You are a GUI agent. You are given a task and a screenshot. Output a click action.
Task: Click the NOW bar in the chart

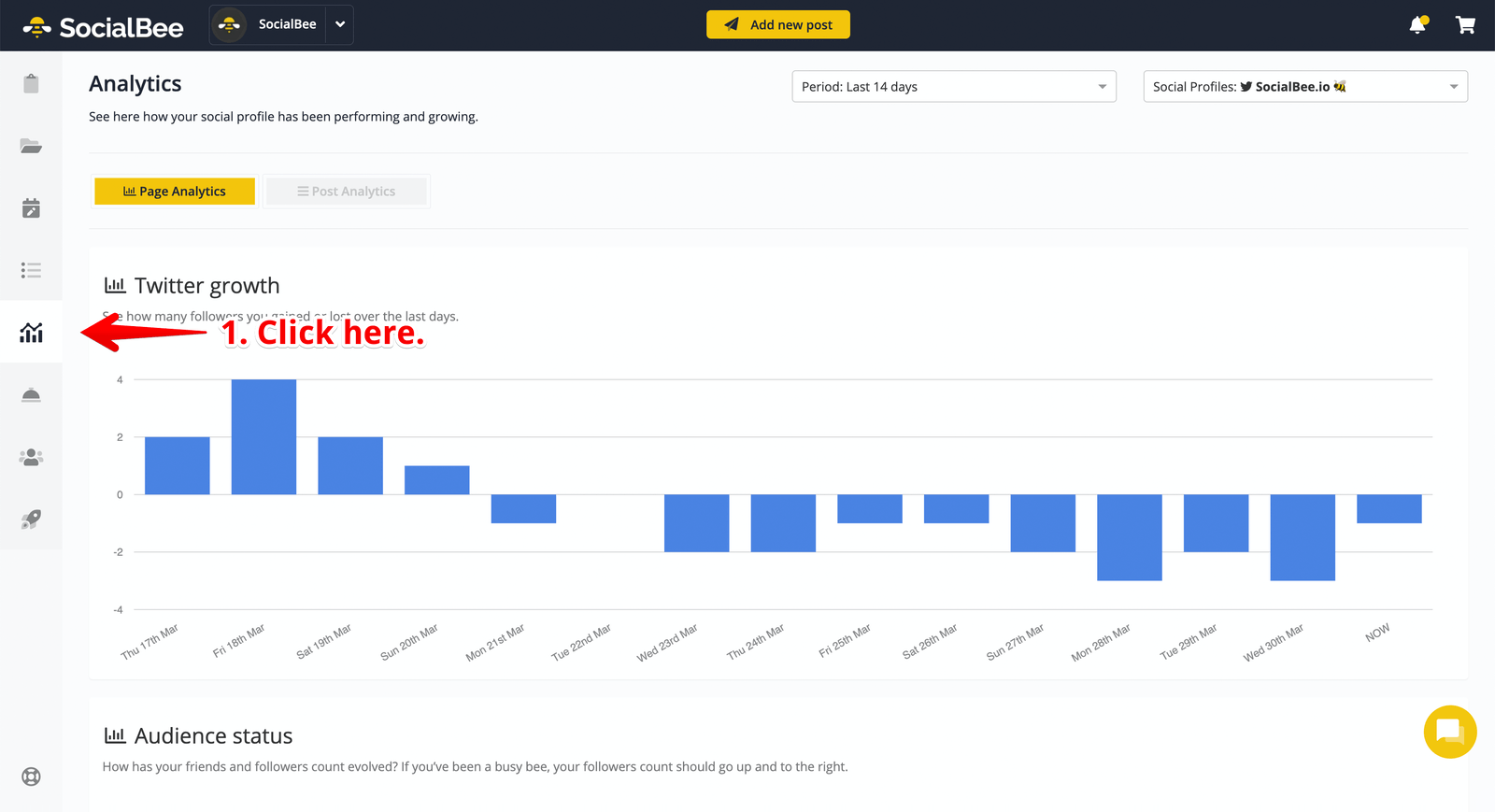click(1389, 508)
